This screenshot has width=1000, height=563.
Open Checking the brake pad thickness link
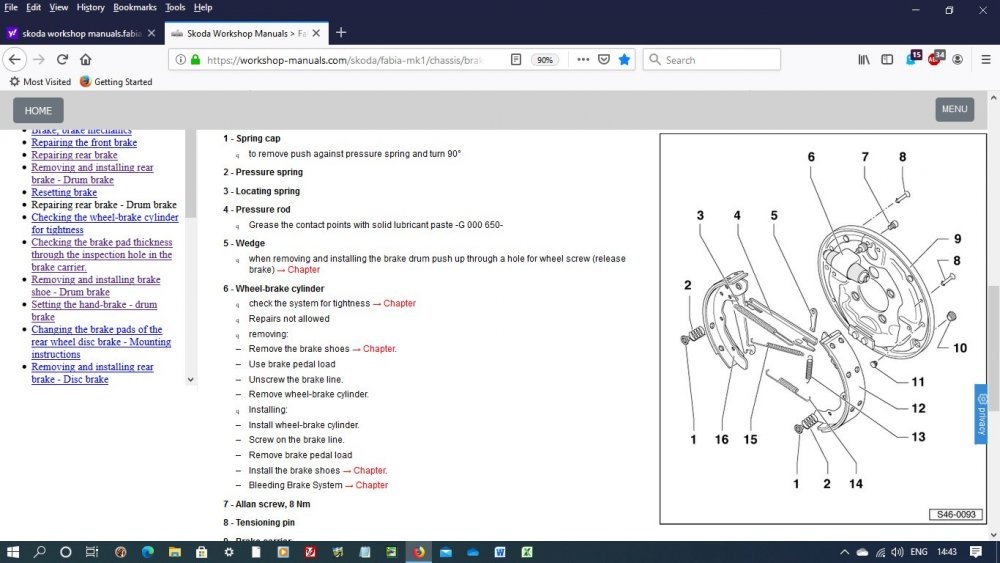pyautogui.click(x=102, y=254)
